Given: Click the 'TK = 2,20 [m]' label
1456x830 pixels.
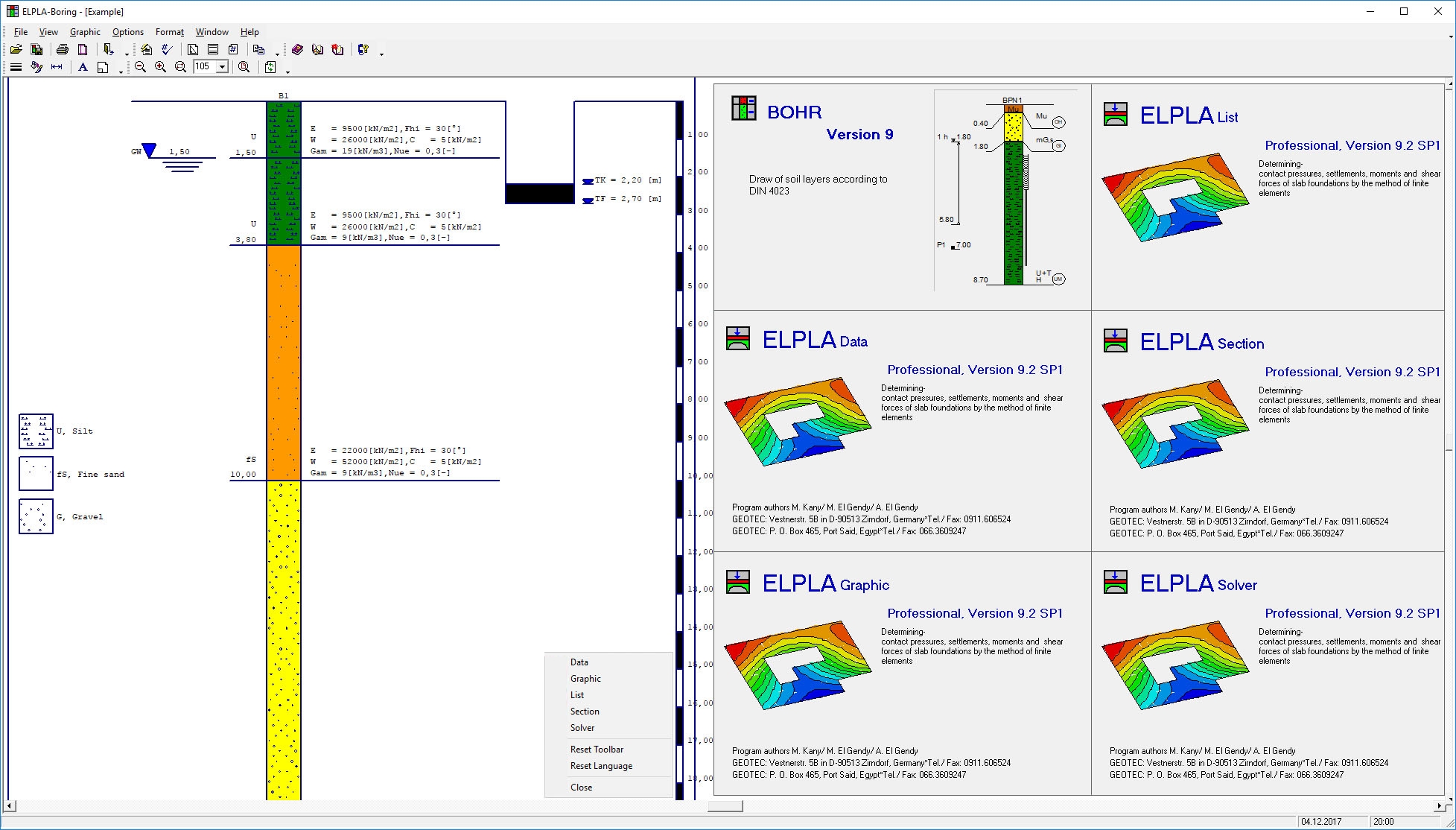Looking at the screenshot, I should tap(628, 180).
